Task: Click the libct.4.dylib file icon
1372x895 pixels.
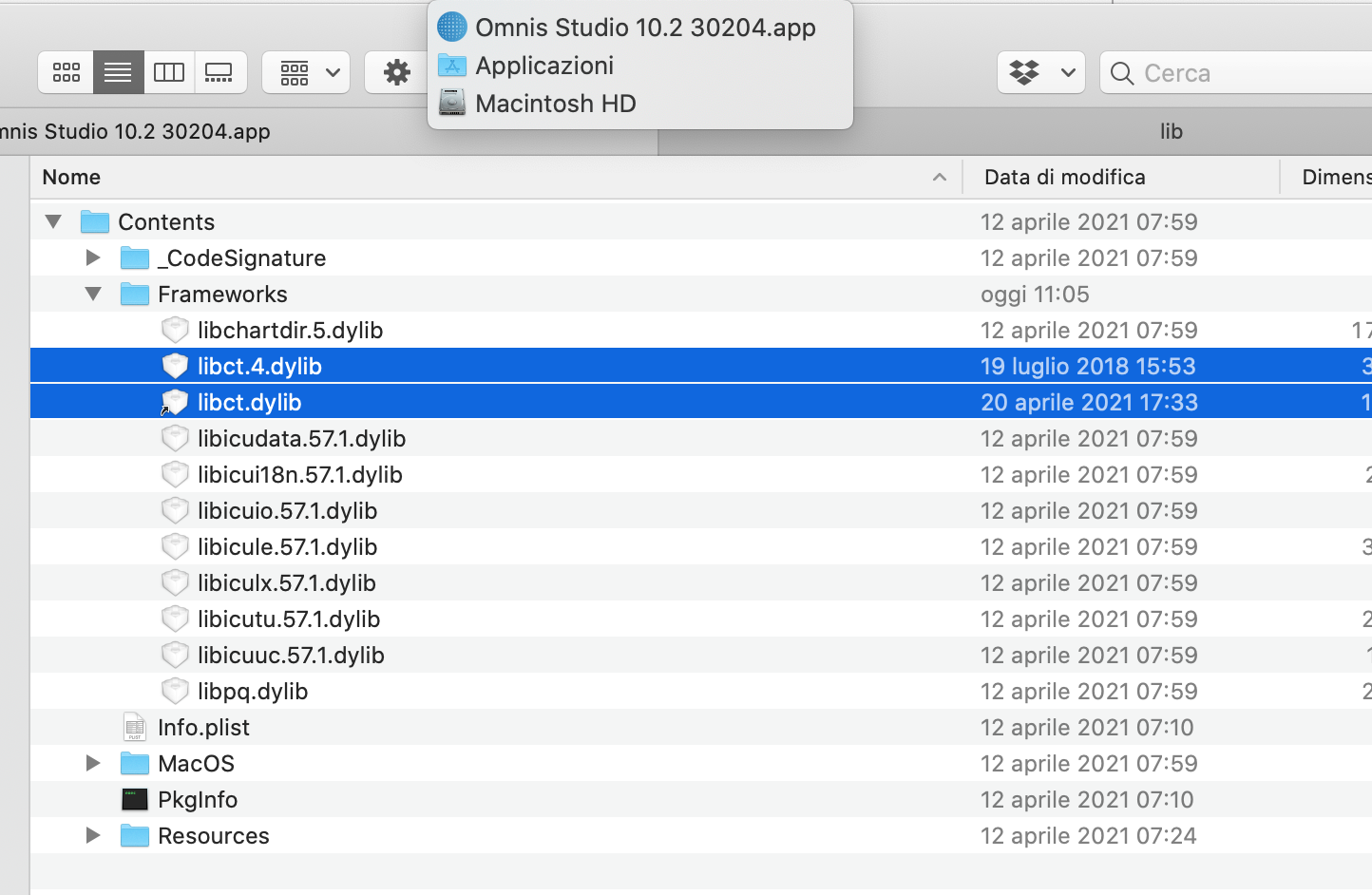Action: pyautogui.click(x=175, y=366)
